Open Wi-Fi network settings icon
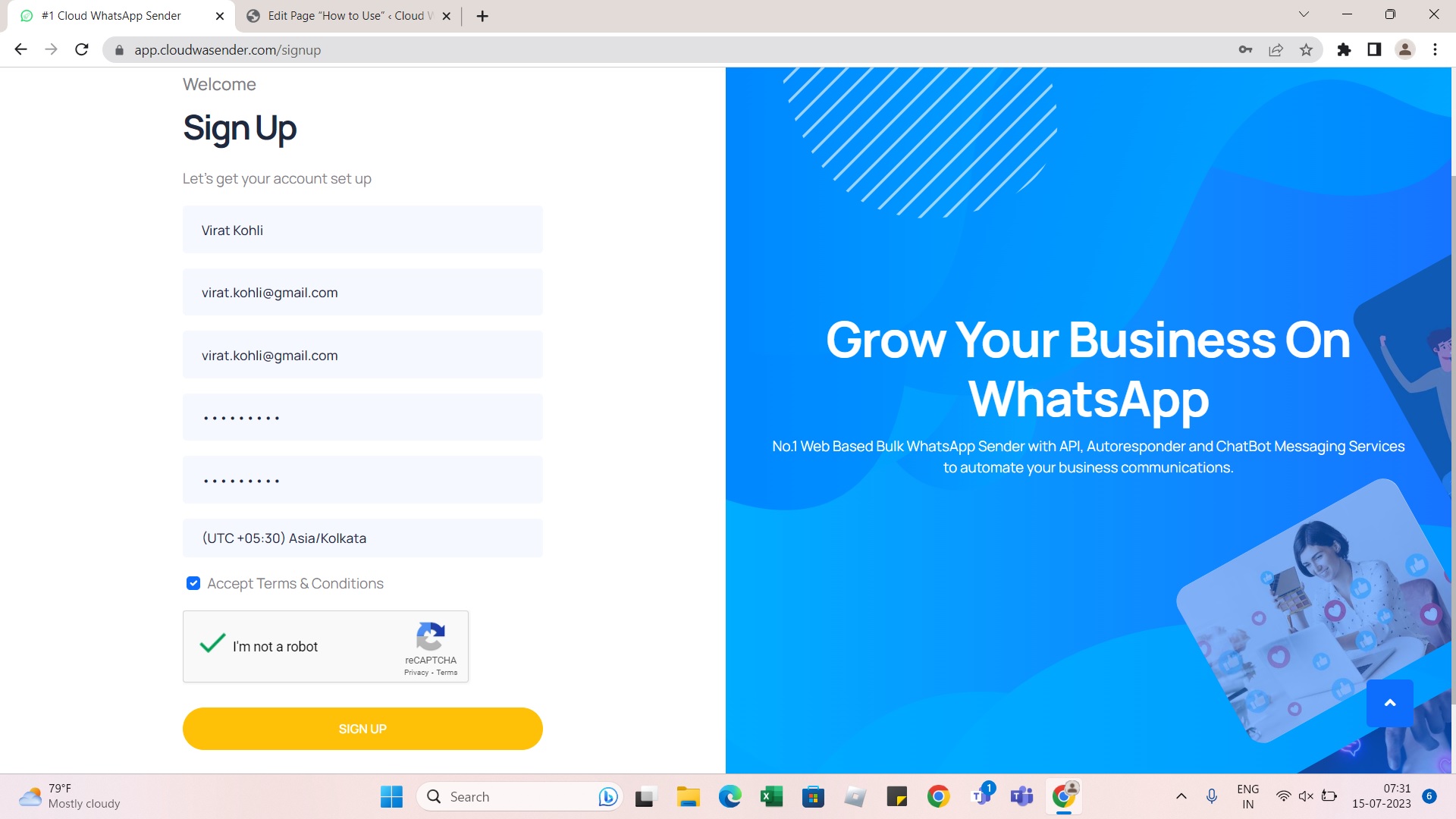Image resolution: width=1456 pixels, height=819 pixels. coord(1283,796)
